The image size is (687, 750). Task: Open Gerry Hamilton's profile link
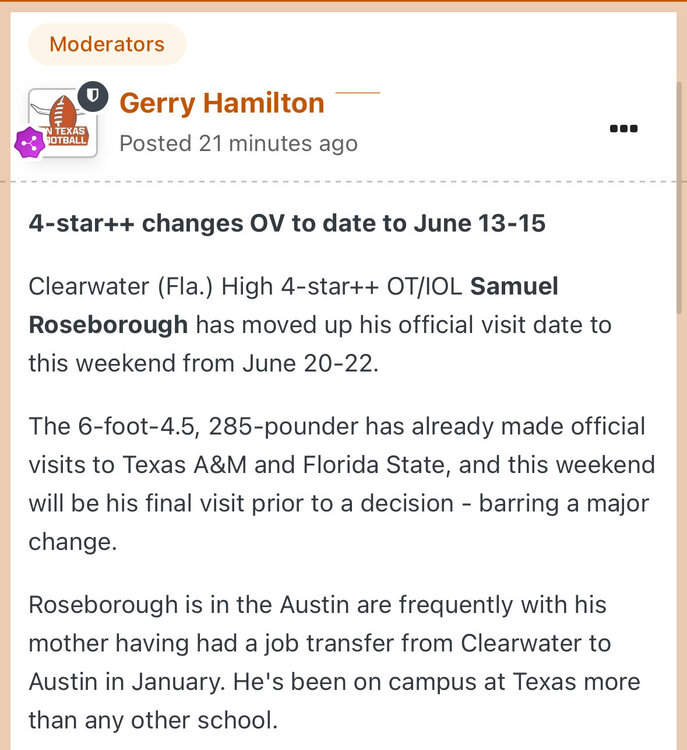[221, 103]
